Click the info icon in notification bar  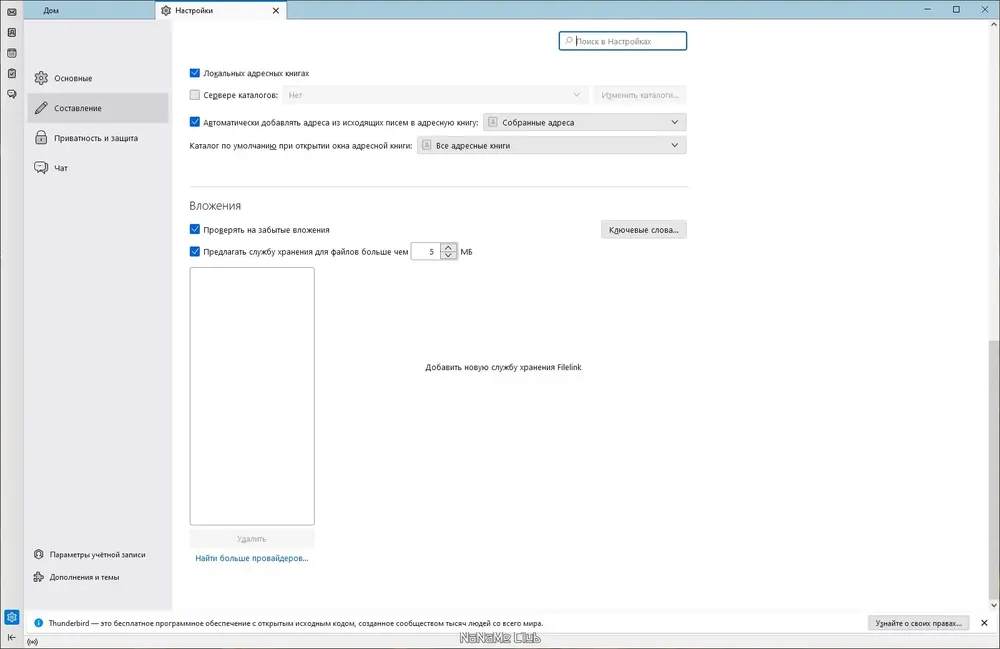pos(38,623)
